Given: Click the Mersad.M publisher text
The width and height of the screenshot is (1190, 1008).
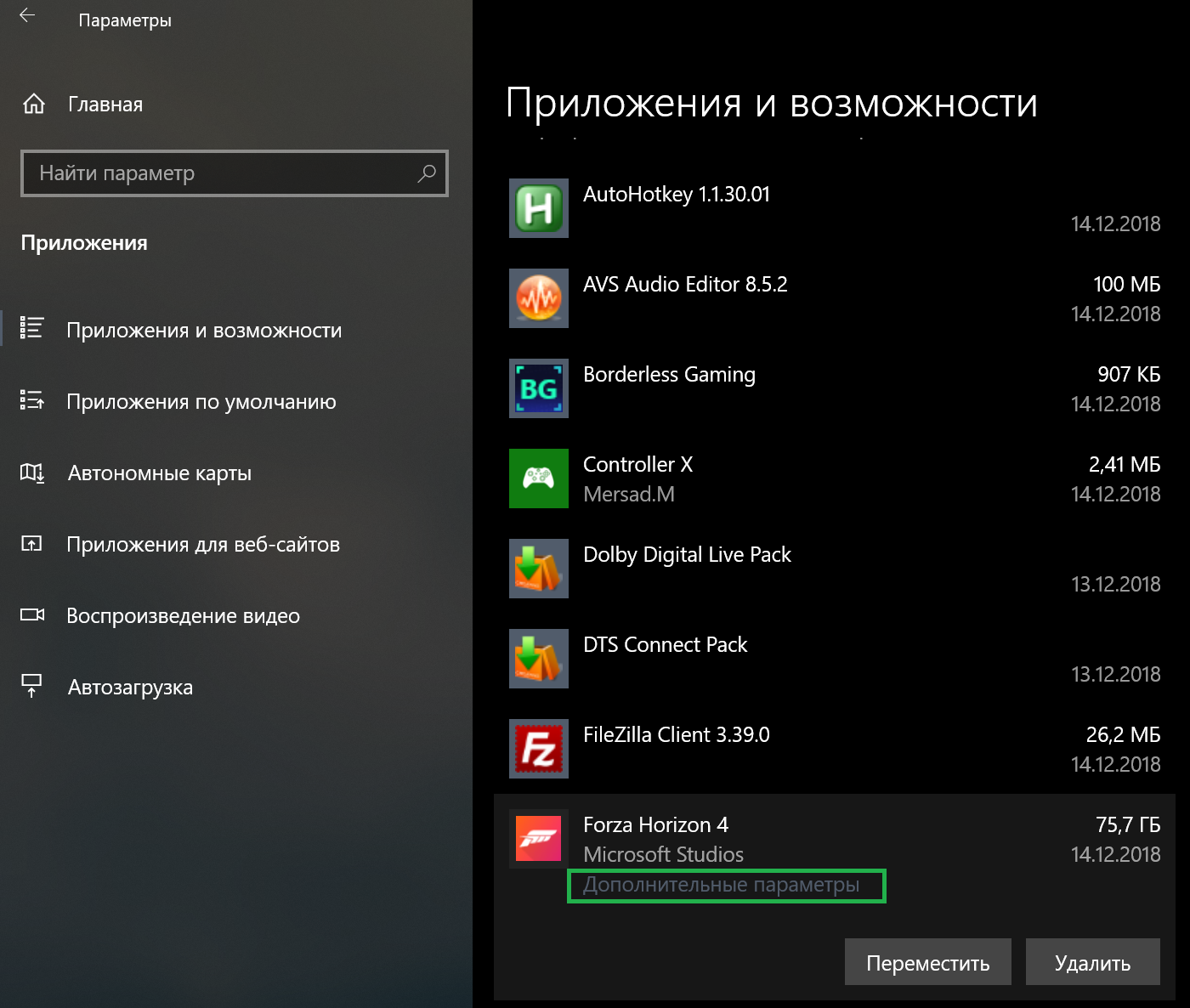Looking at the screenshot, I should (x=629, y=494).
